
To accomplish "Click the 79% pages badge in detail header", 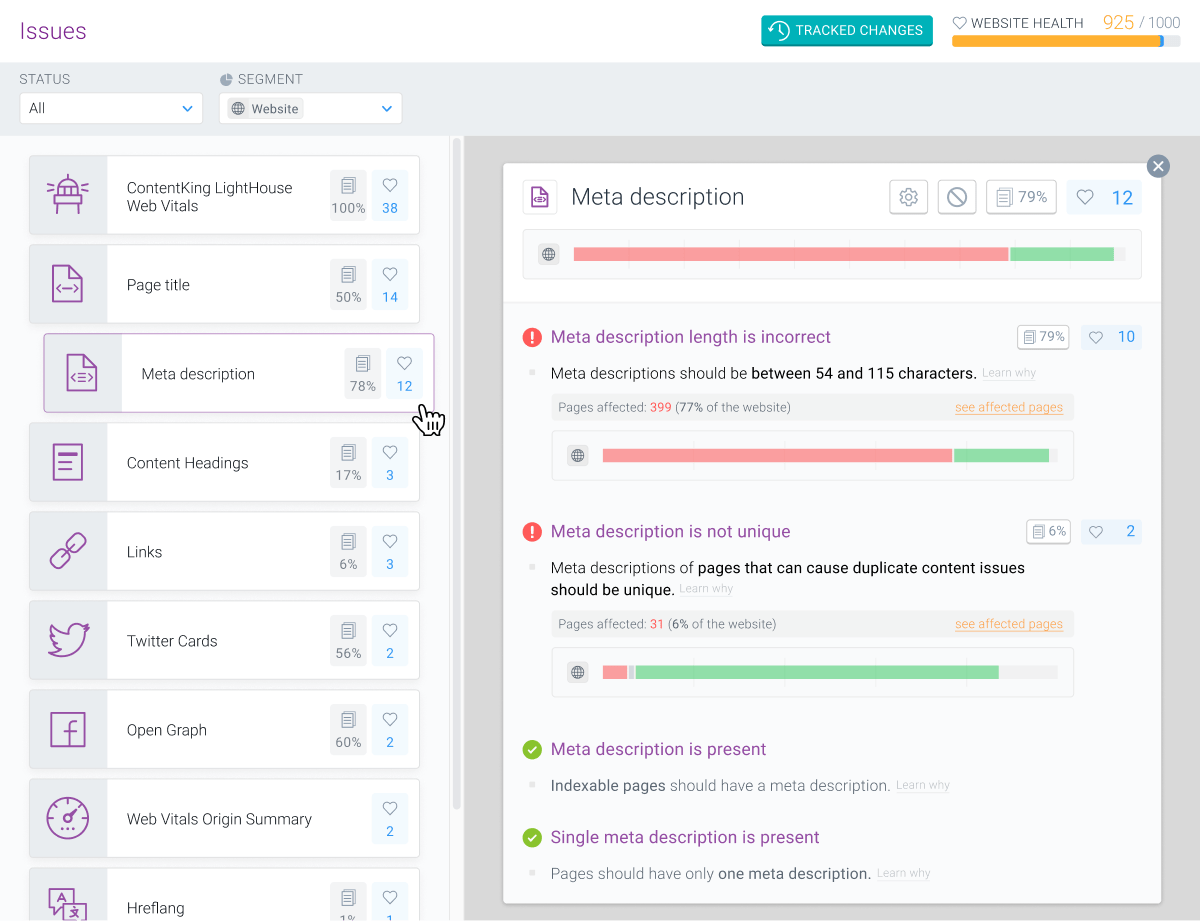I will pyautogui.click(x=1021, y=197).
